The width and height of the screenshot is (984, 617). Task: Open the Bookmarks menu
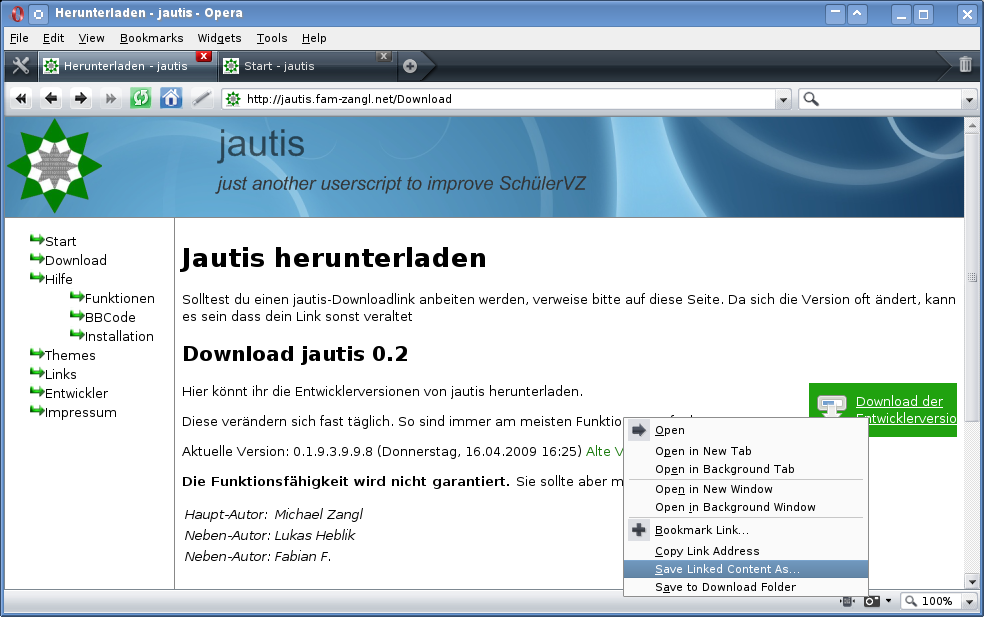(151, 38)
